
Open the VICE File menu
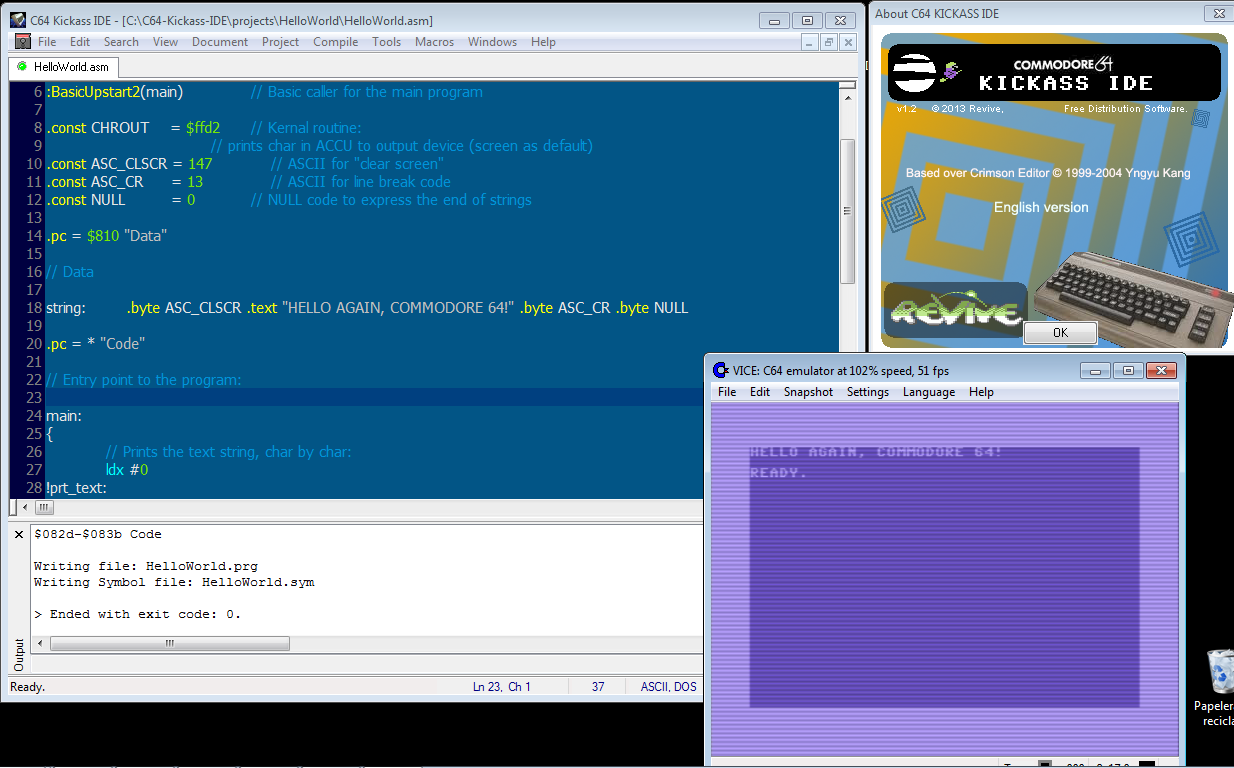click(727, 392)
